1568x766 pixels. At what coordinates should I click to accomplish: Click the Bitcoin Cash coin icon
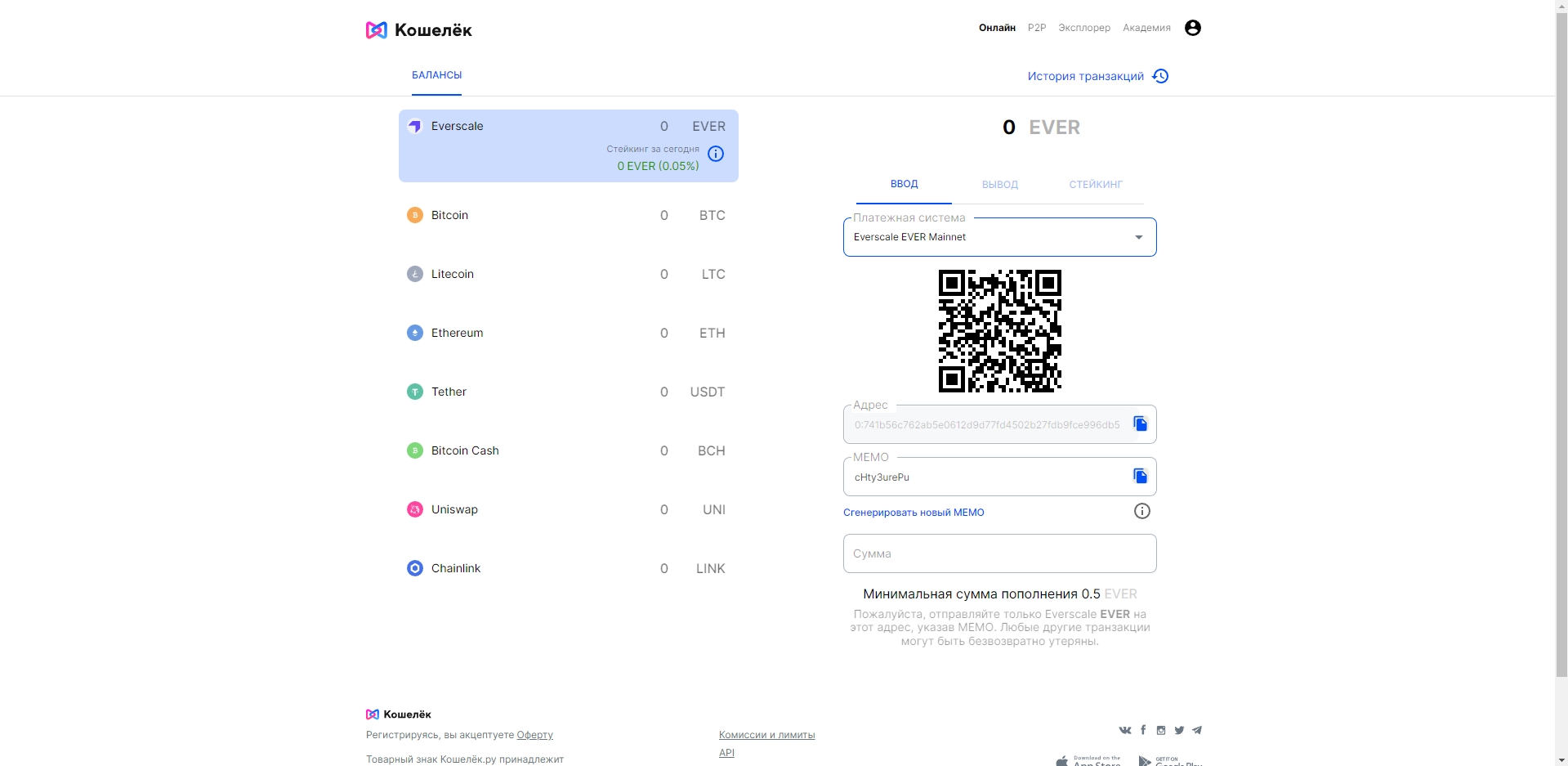[x=415, y=450]
